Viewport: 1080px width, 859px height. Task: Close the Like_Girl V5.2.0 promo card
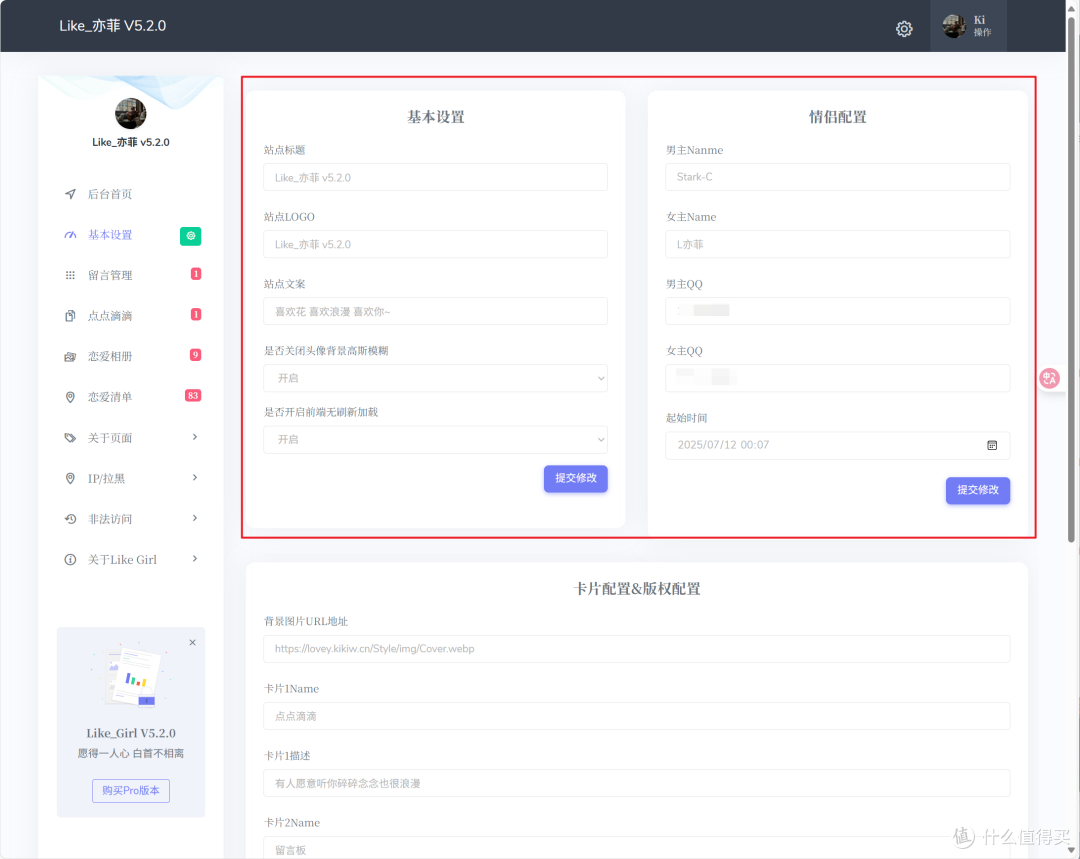193,643
